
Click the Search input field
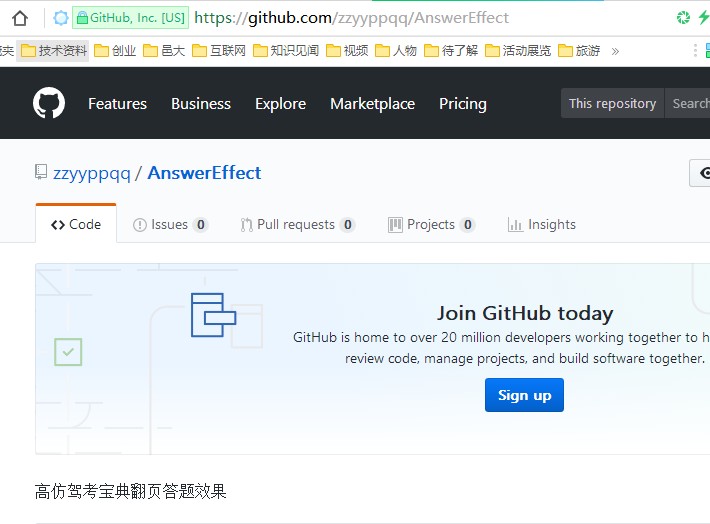coord(687,103)
